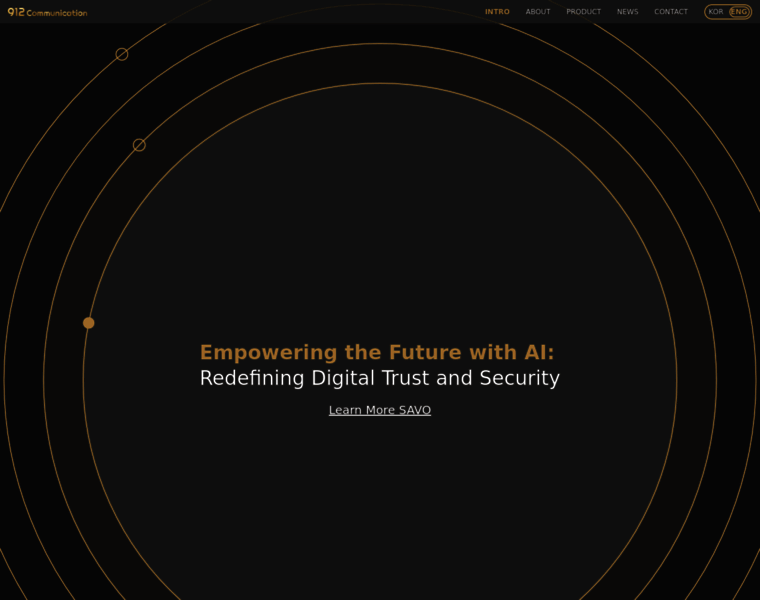
Task: Select the ENG language option
Action: click(x=739, y=12)
